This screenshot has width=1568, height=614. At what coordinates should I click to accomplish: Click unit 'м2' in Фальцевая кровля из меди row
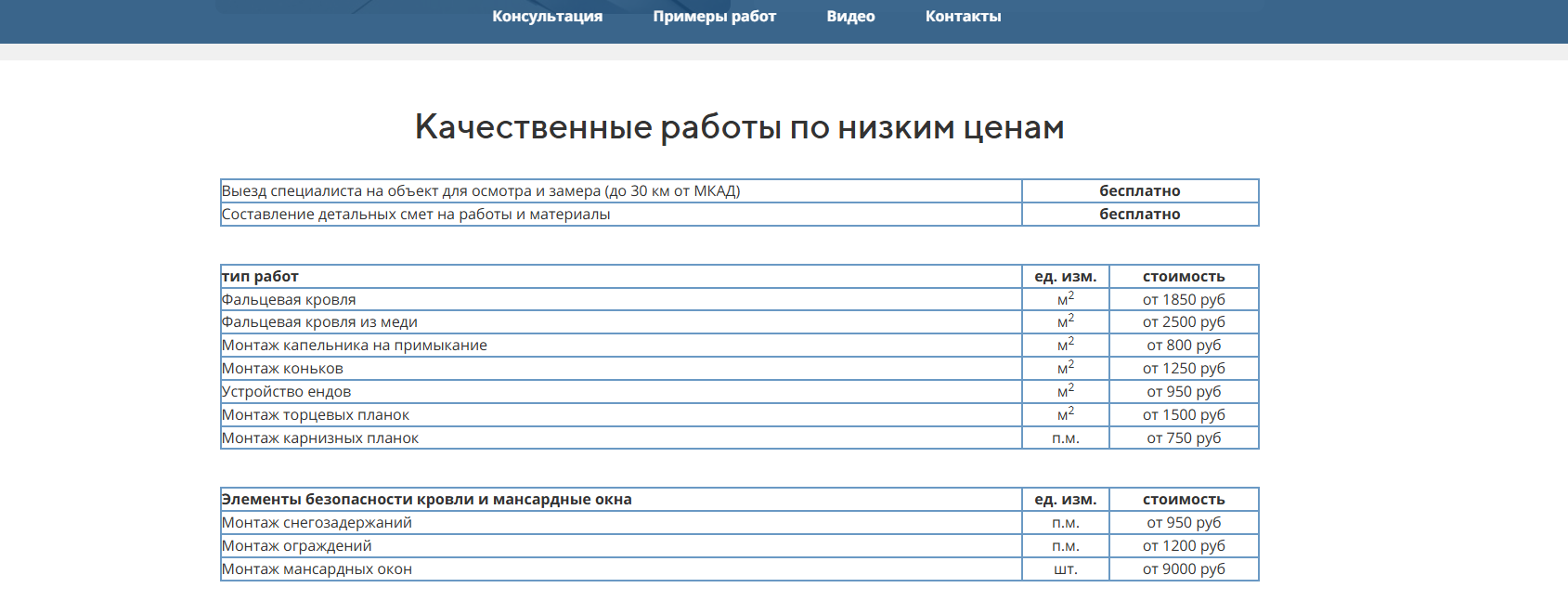click(x=1066, y=320)
